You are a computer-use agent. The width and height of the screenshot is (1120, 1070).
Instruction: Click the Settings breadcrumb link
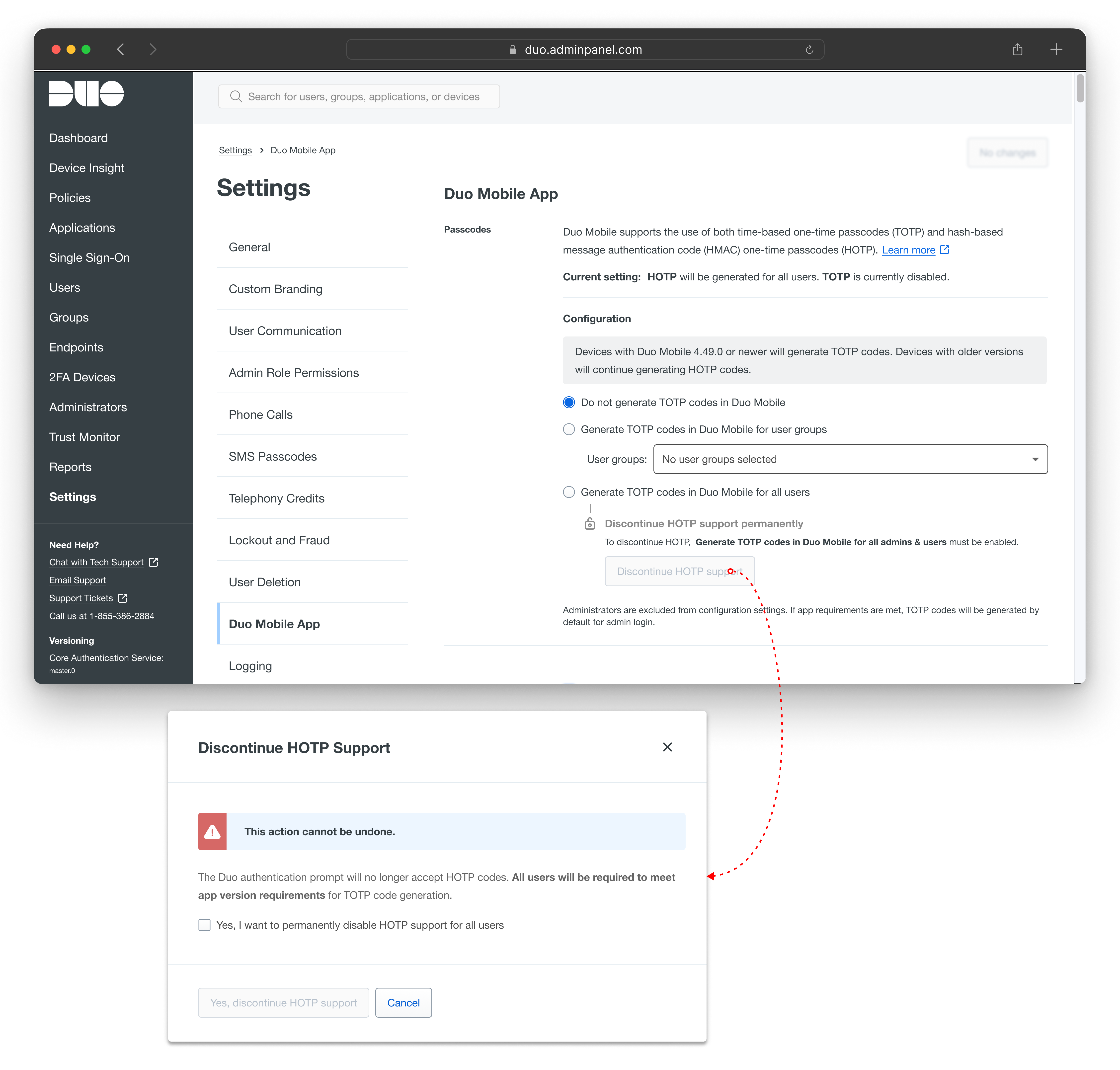tap(235, 150)
